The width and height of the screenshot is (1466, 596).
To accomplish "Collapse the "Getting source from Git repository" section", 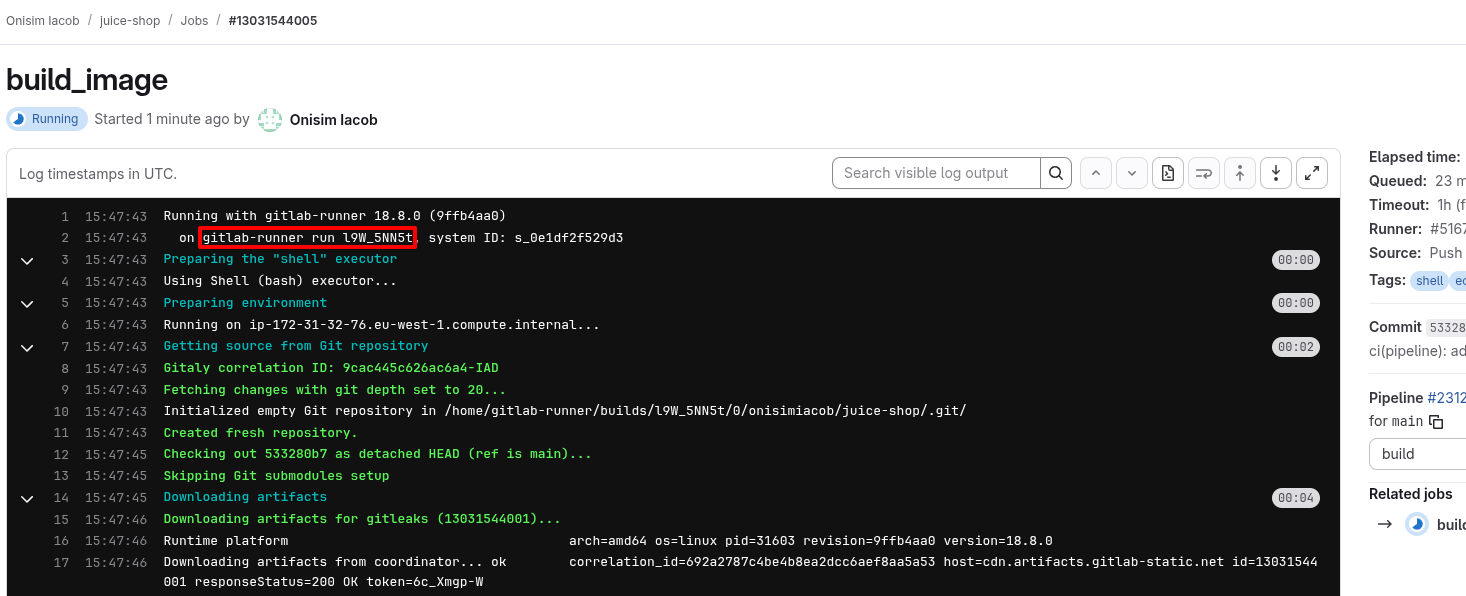I will pos(27,347).
